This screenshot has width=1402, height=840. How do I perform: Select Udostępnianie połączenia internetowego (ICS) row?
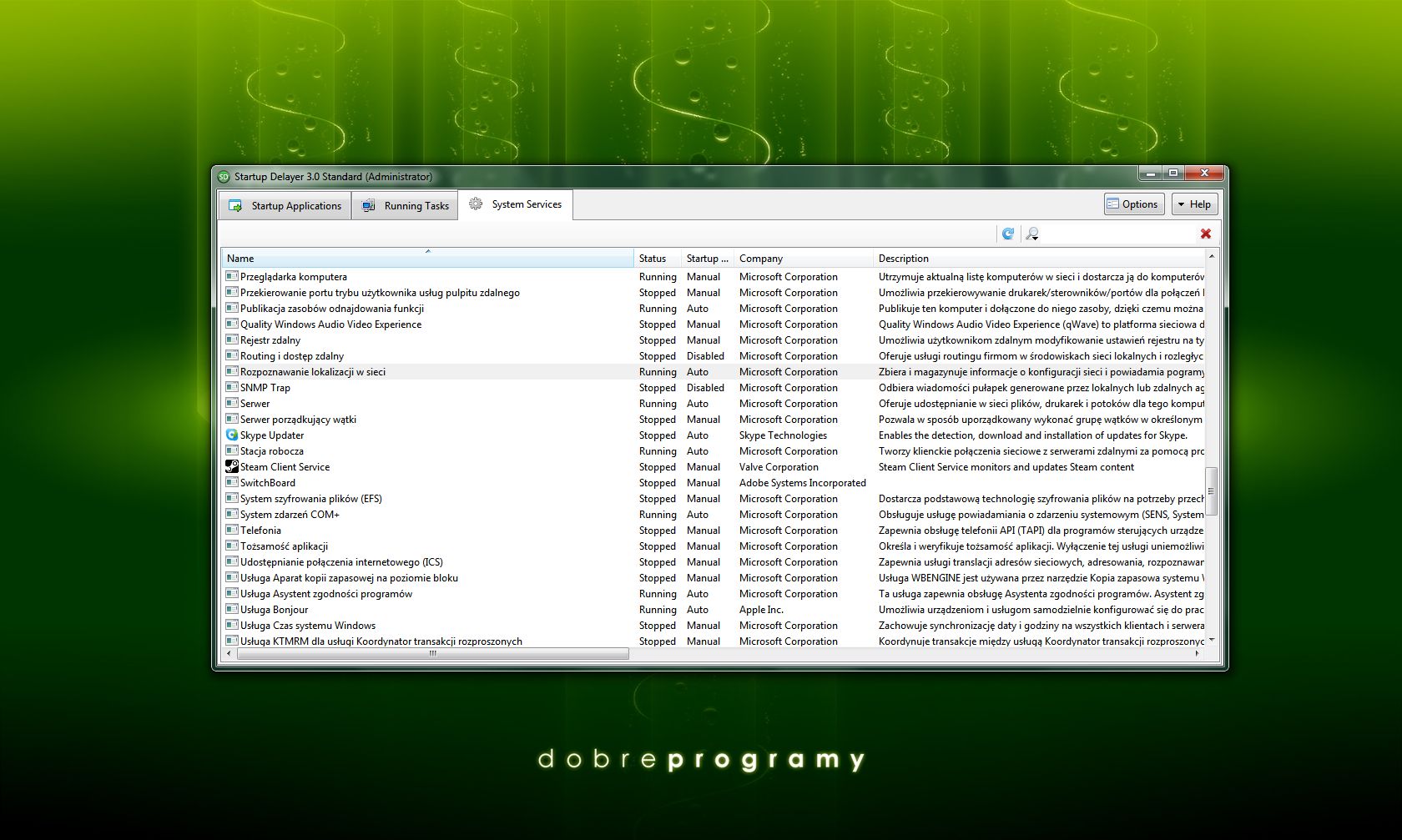coord(714,562)
